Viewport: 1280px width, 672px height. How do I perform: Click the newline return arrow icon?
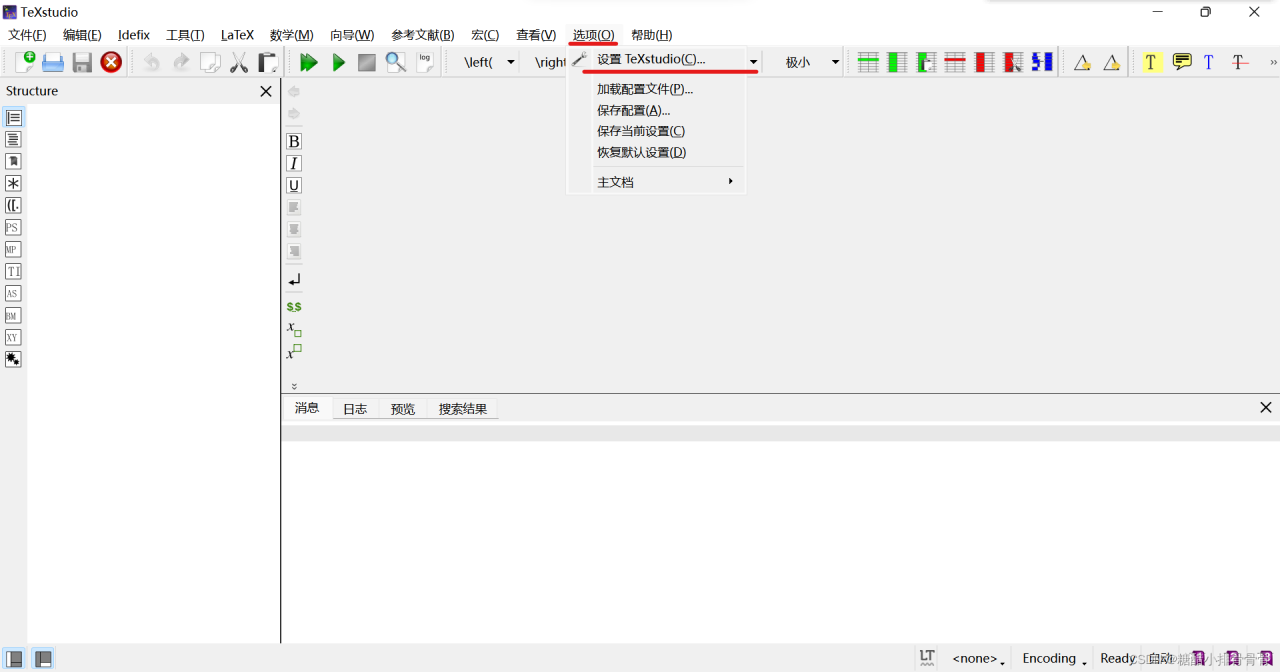(294, 281)
